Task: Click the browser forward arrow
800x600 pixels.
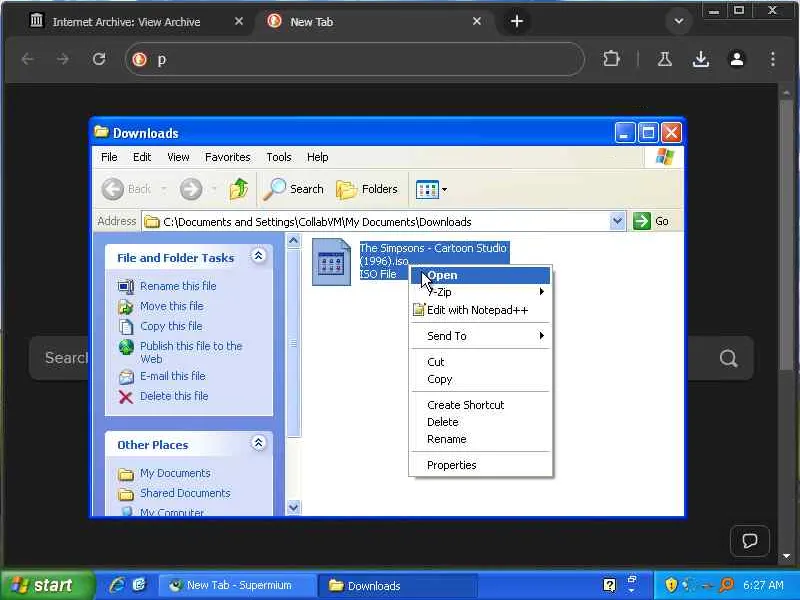Action: (63, 59)
